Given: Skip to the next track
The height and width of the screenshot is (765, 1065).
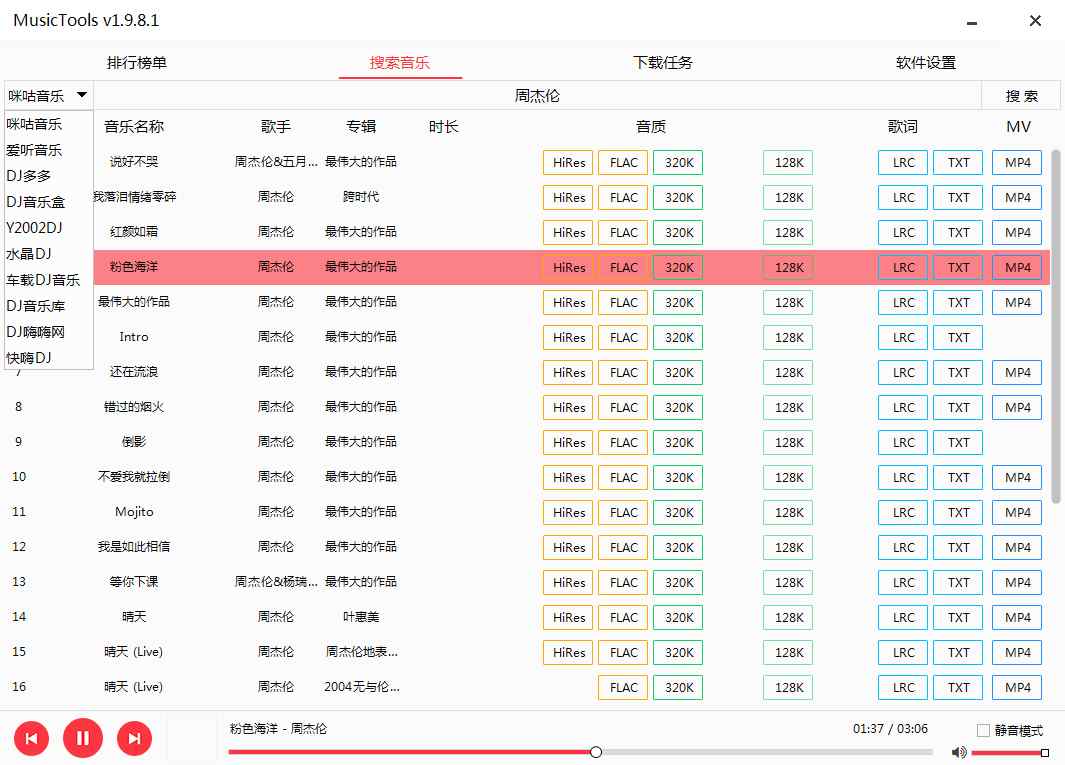Looking at the screenshot, I should coord(134,739).
